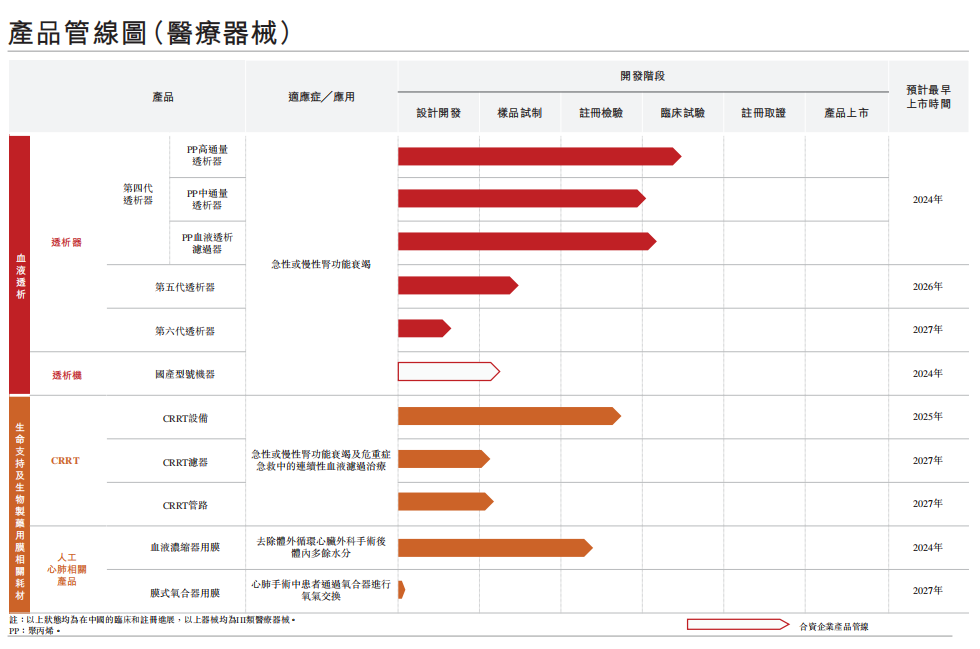980x649 pixels.
Task: Click the 2025年 launch date
Action: 928,416
